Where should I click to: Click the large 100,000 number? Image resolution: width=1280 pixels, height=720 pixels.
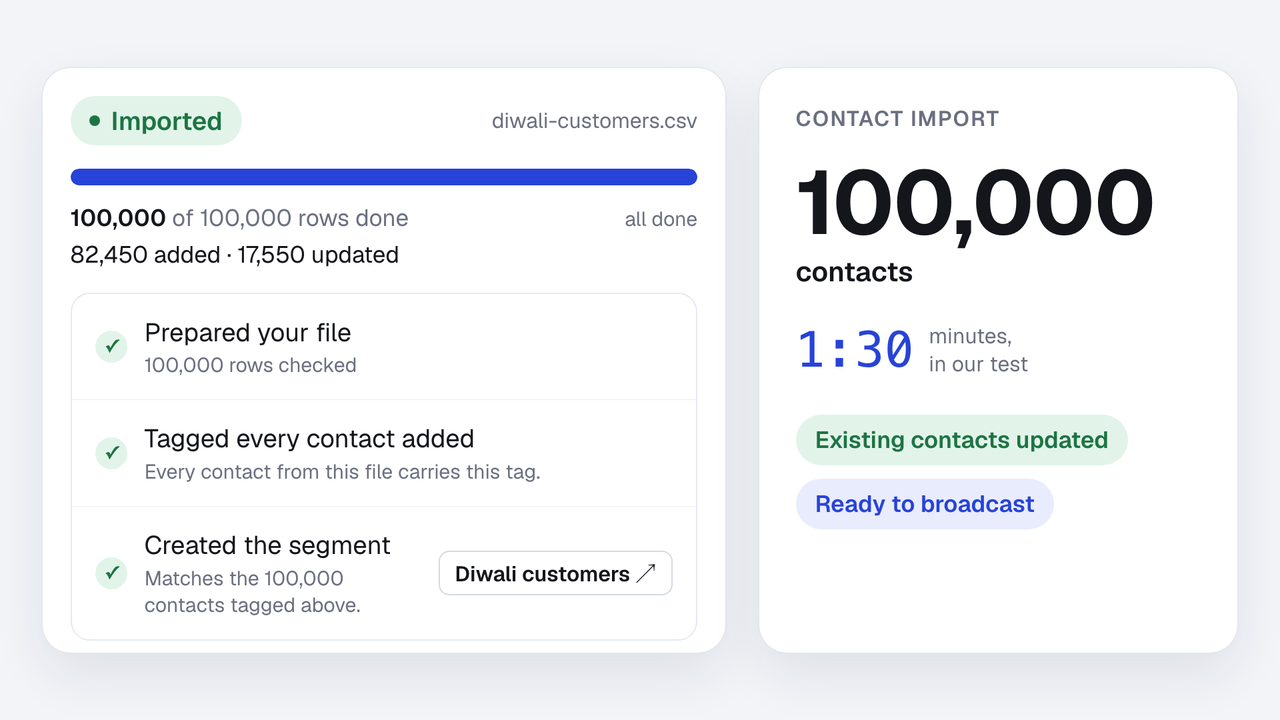pyautogui.click(x=975, y=205)
